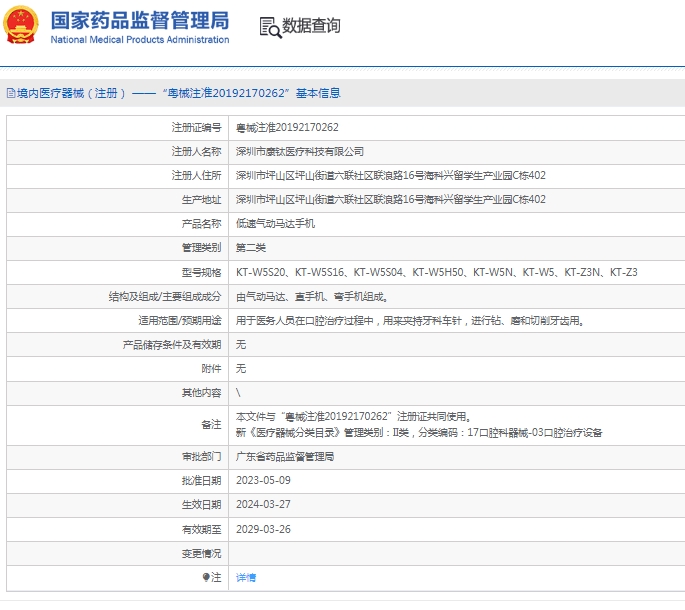The image size is (685, 610).
Task: Click the 管理类别 label
Action: point(201,248)
